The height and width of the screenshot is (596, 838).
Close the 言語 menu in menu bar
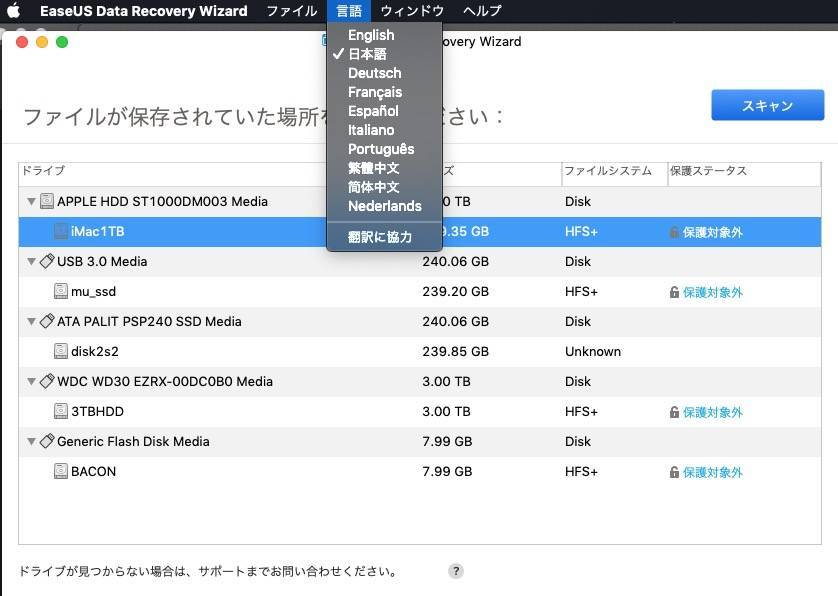pos(348,11)
